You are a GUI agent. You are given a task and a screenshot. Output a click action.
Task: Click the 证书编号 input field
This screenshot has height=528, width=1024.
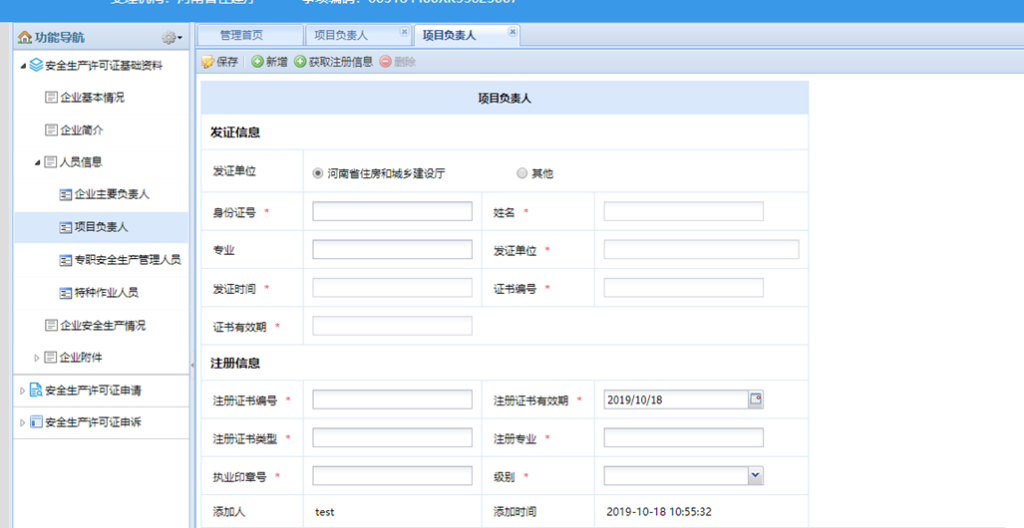[x=683, y=288]
